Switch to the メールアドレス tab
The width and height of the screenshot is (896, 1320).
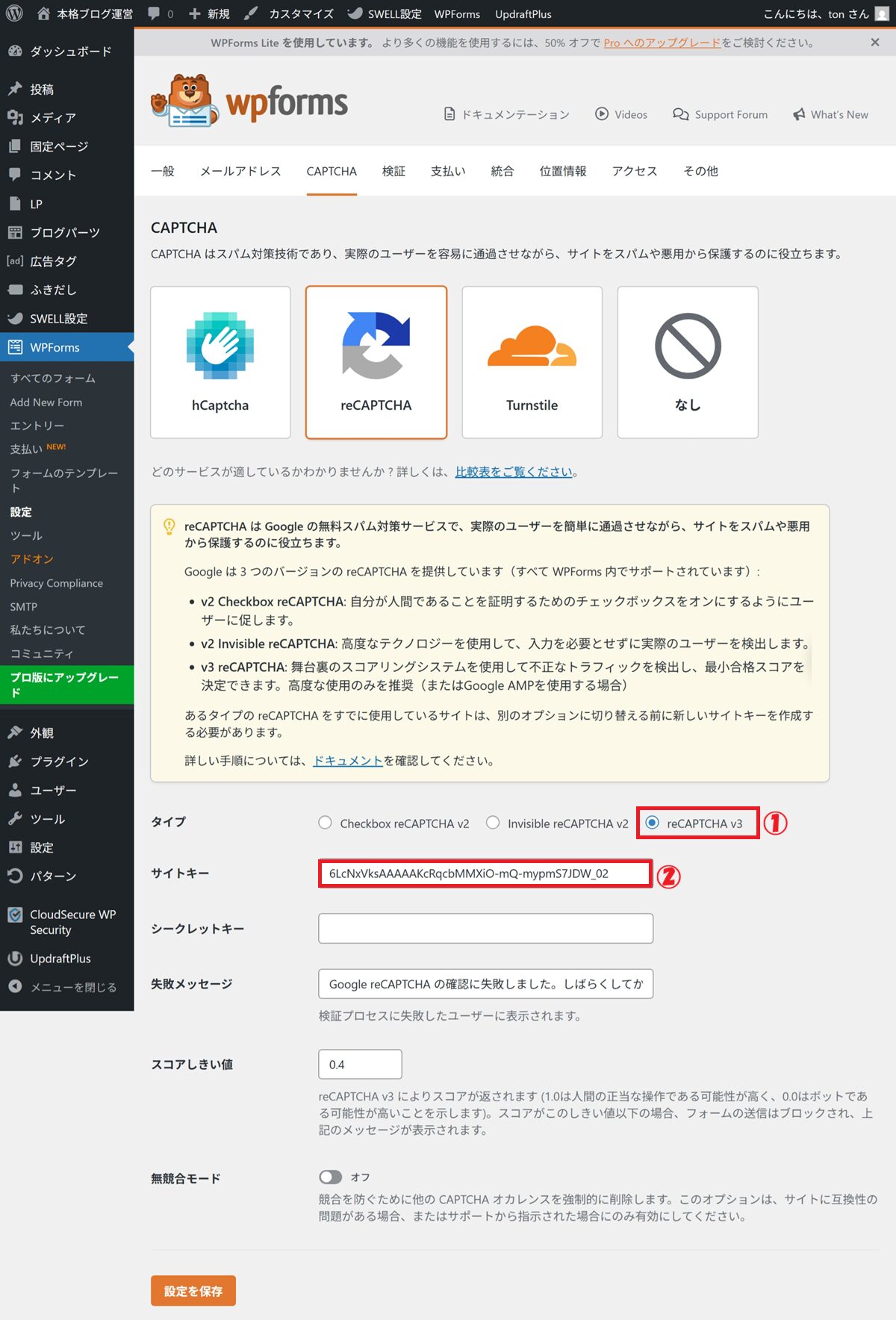pos(240,171)
